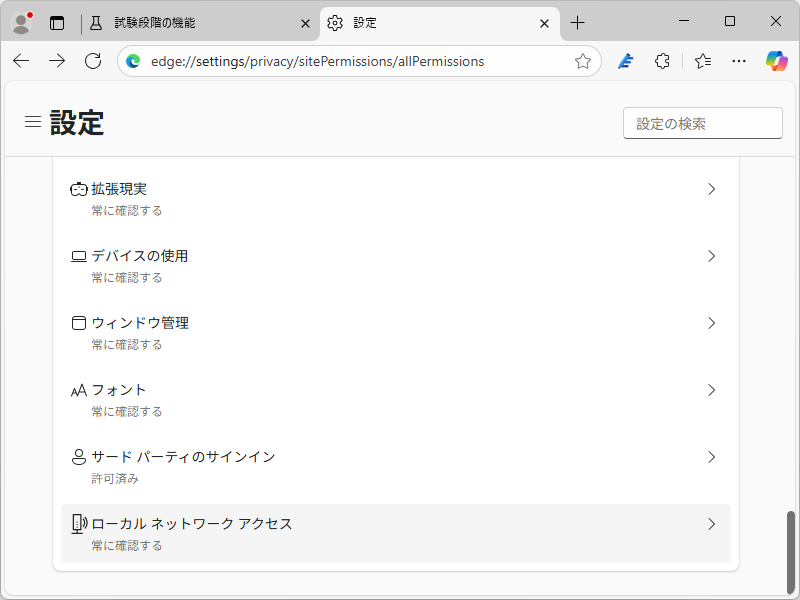
Task: View site information icon in address bar
Action: pos(134,61)
